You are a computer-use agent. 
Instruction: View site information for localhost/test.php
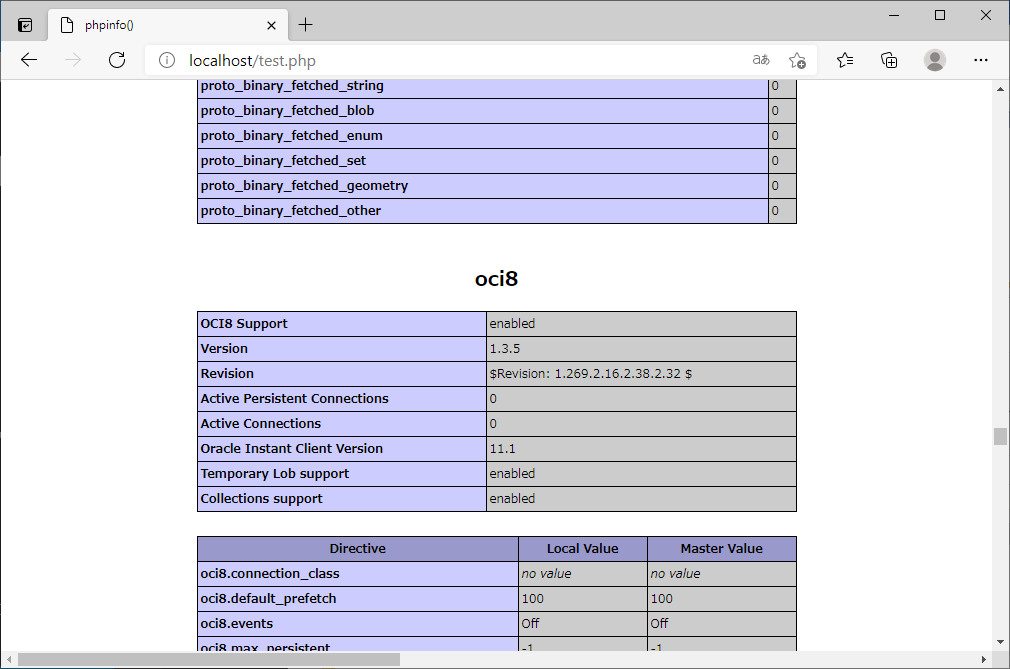[166, 60]
